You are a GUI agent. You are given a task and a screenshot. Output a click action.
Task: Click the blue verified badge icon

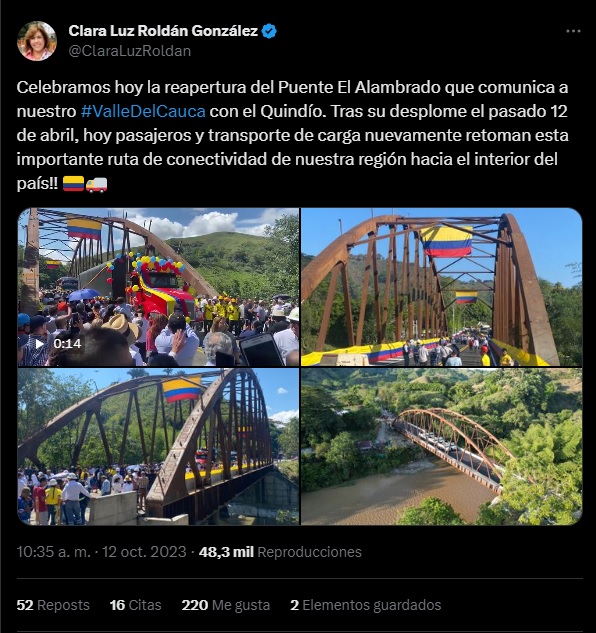[x=269, y=31]
